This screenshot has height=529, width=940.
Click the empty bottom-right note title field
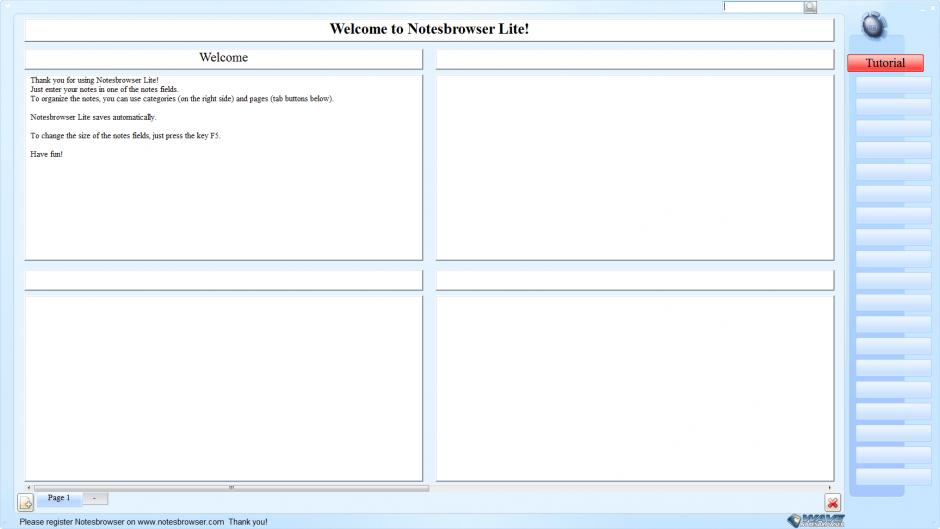[635, 280]
